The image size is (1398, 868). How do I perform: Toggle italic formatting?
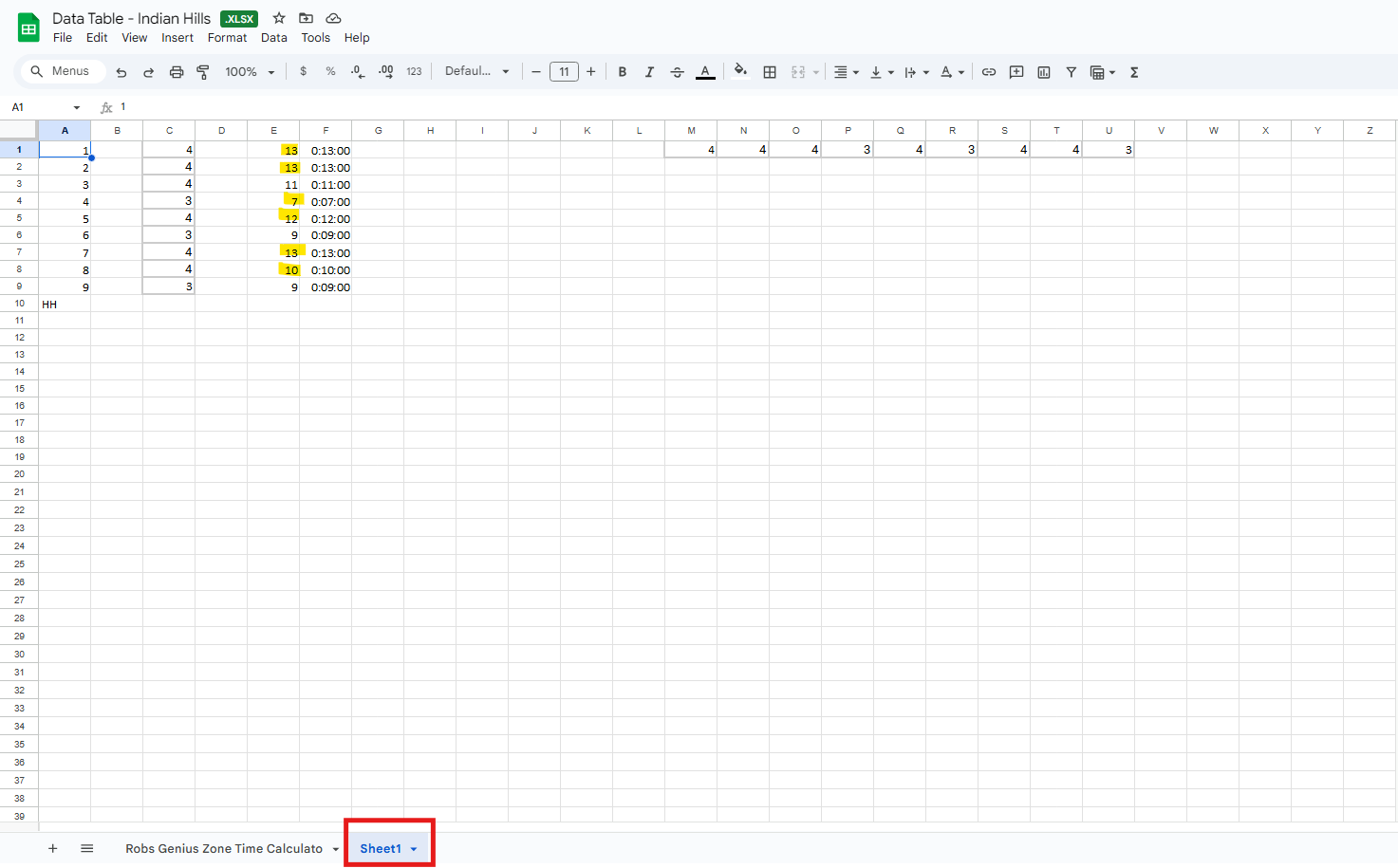[649, 72]
